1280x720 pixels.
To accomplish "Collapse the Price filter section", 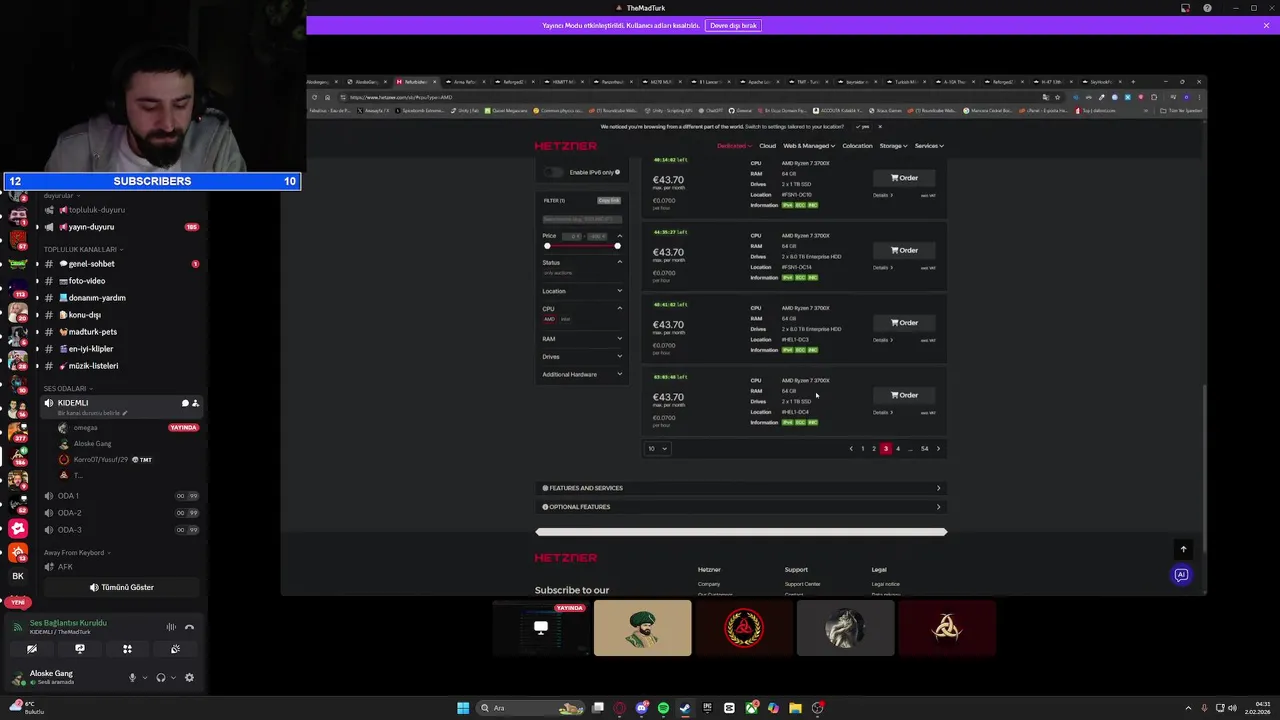I will coord(620,236).
